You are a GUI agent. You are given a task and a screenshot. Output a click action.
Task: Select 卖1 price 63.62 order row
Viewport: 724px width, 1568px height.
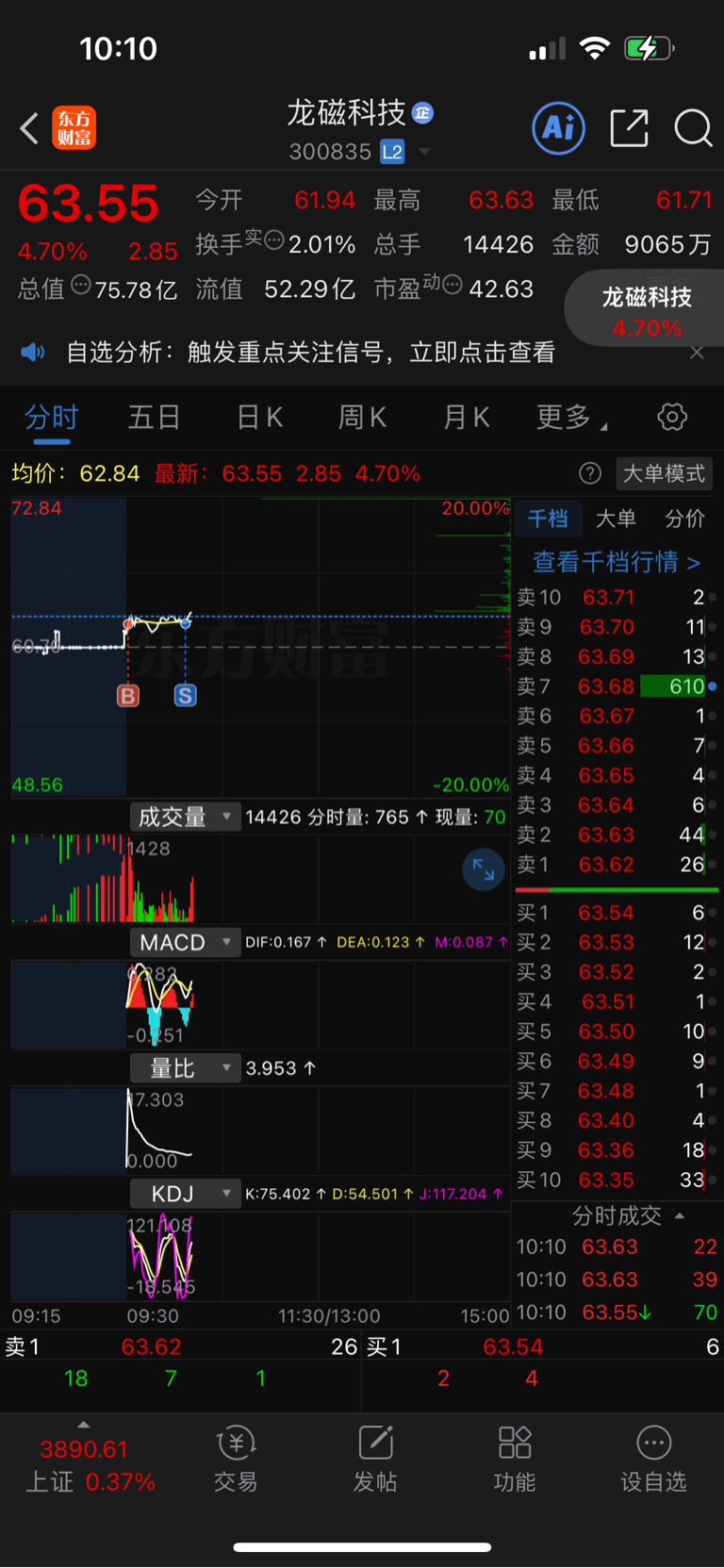(617, 865)
